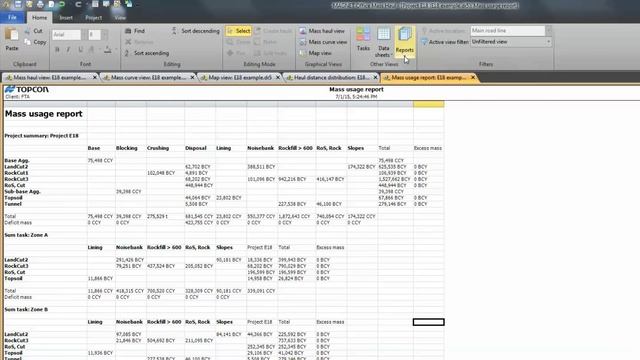The width and height of the screenshot is (640, 360).
Task: Click the 'Sub-base Agg.' row label
Action: pyautogui.click(x=22, y=191)
